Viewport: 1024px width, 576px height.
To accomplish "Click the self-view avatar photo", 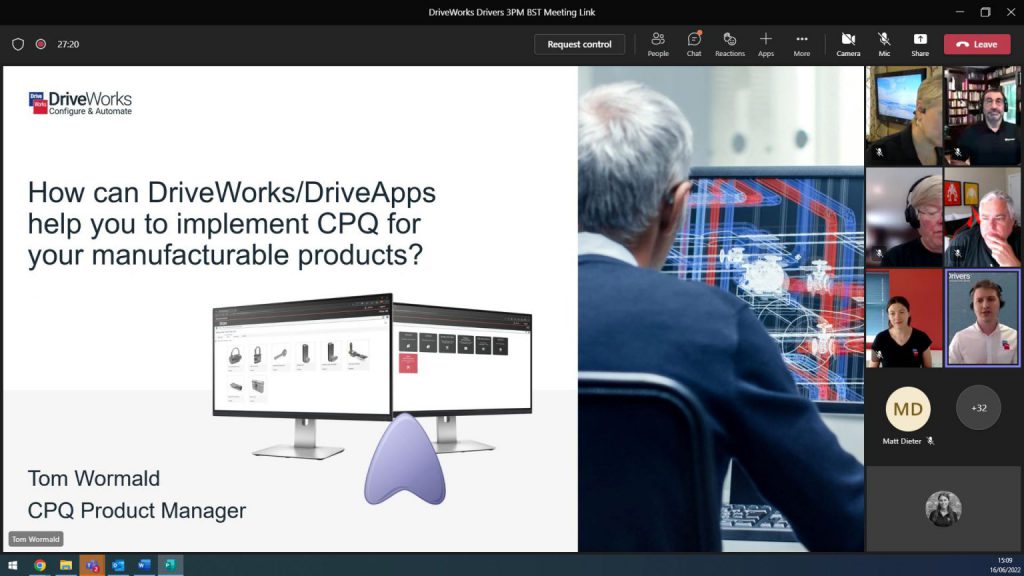I will pyautogui.click(x=943, y=509).
